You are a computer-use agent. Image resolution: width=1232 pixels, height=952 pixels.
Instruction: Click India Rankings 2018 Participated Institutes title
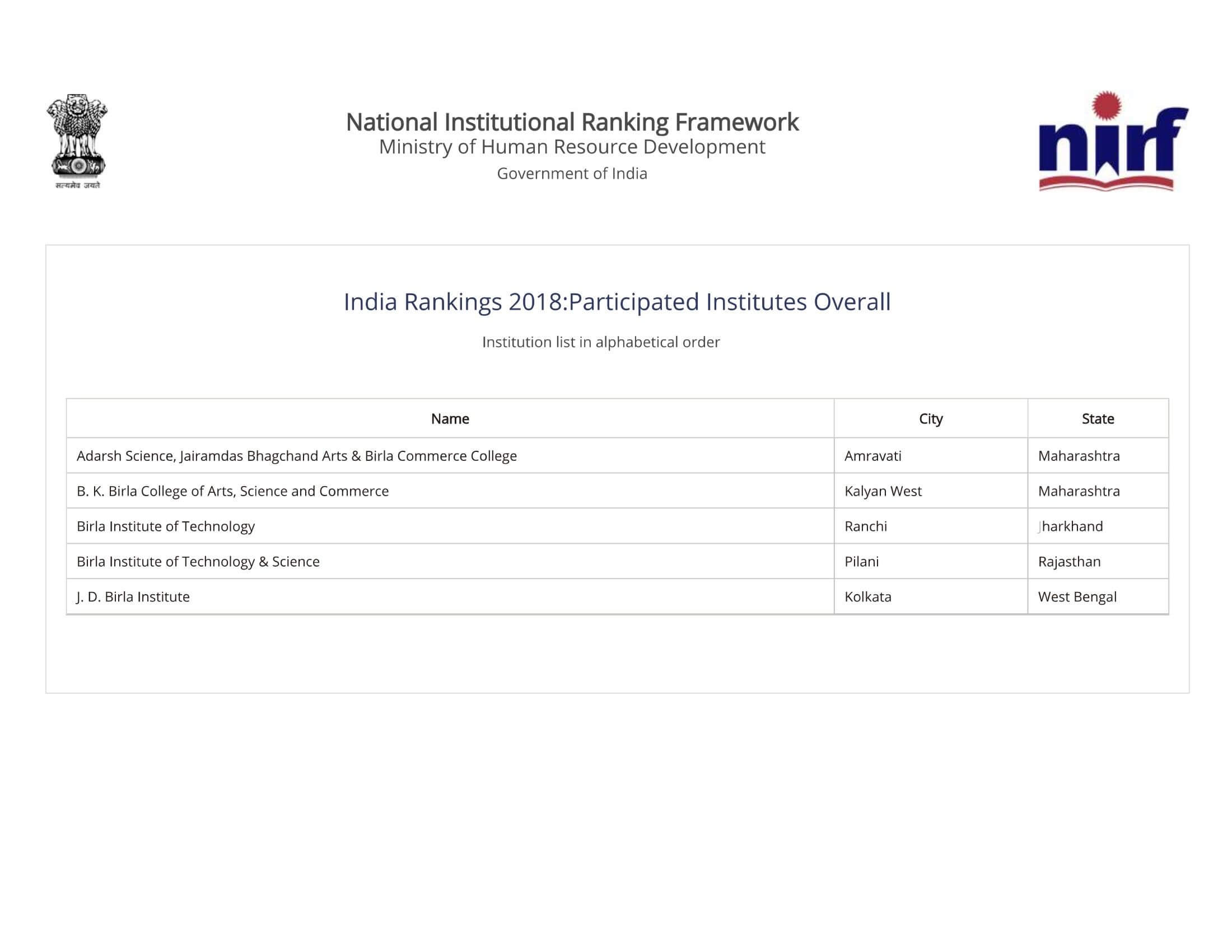click(617, 302)
